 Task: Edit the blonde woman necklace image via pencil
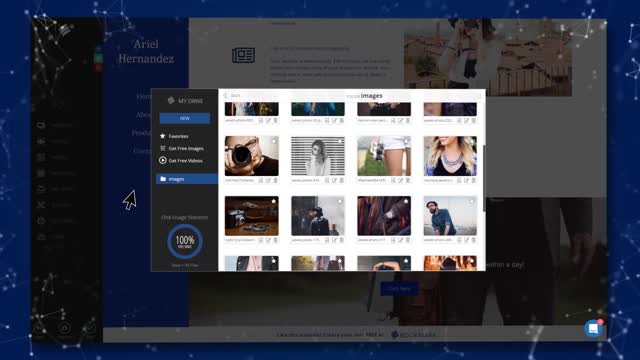pyautogui.click(x=467, y=180)
